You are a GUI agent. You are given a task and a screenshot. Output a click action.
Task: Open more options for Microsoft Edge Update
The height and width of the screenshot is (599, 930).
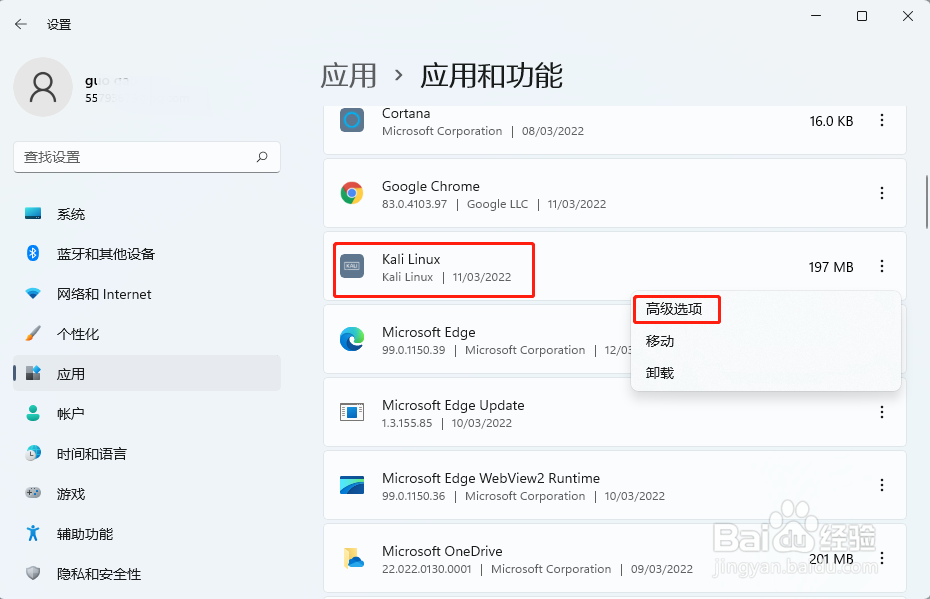(882, 412)
